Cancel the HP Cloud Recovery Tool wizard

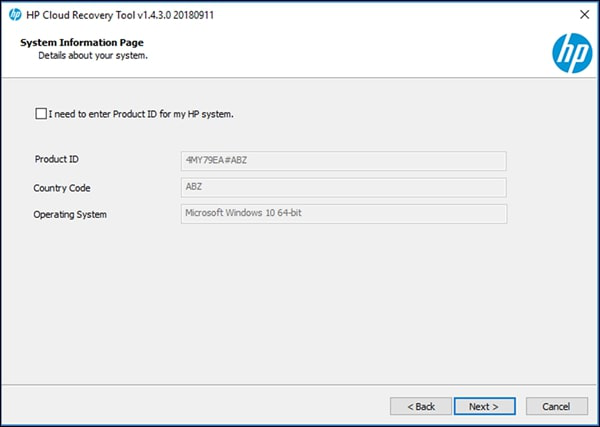point(556,406)
